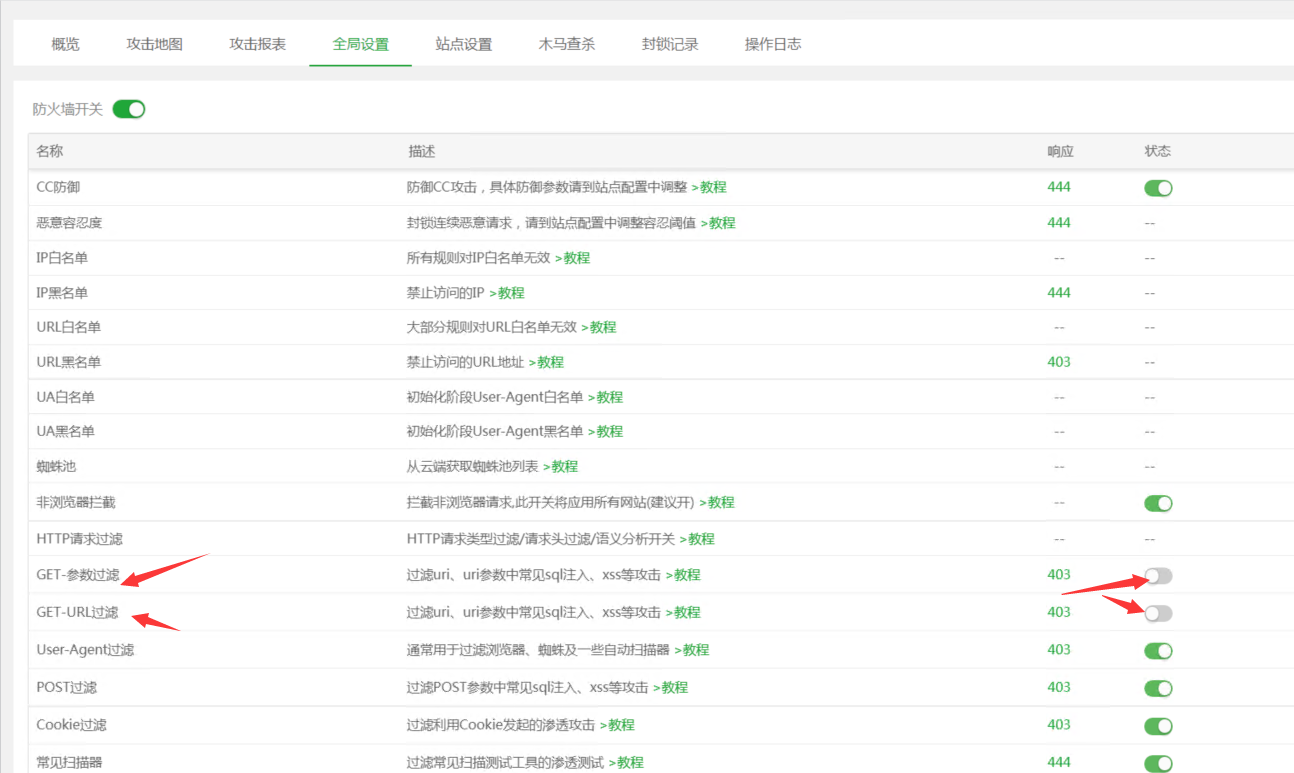The height and width of the screenshot is (773, 1294).
Task: Click the 403 response code for GET-URL过滤
Action: click(x=1059, y=612)
